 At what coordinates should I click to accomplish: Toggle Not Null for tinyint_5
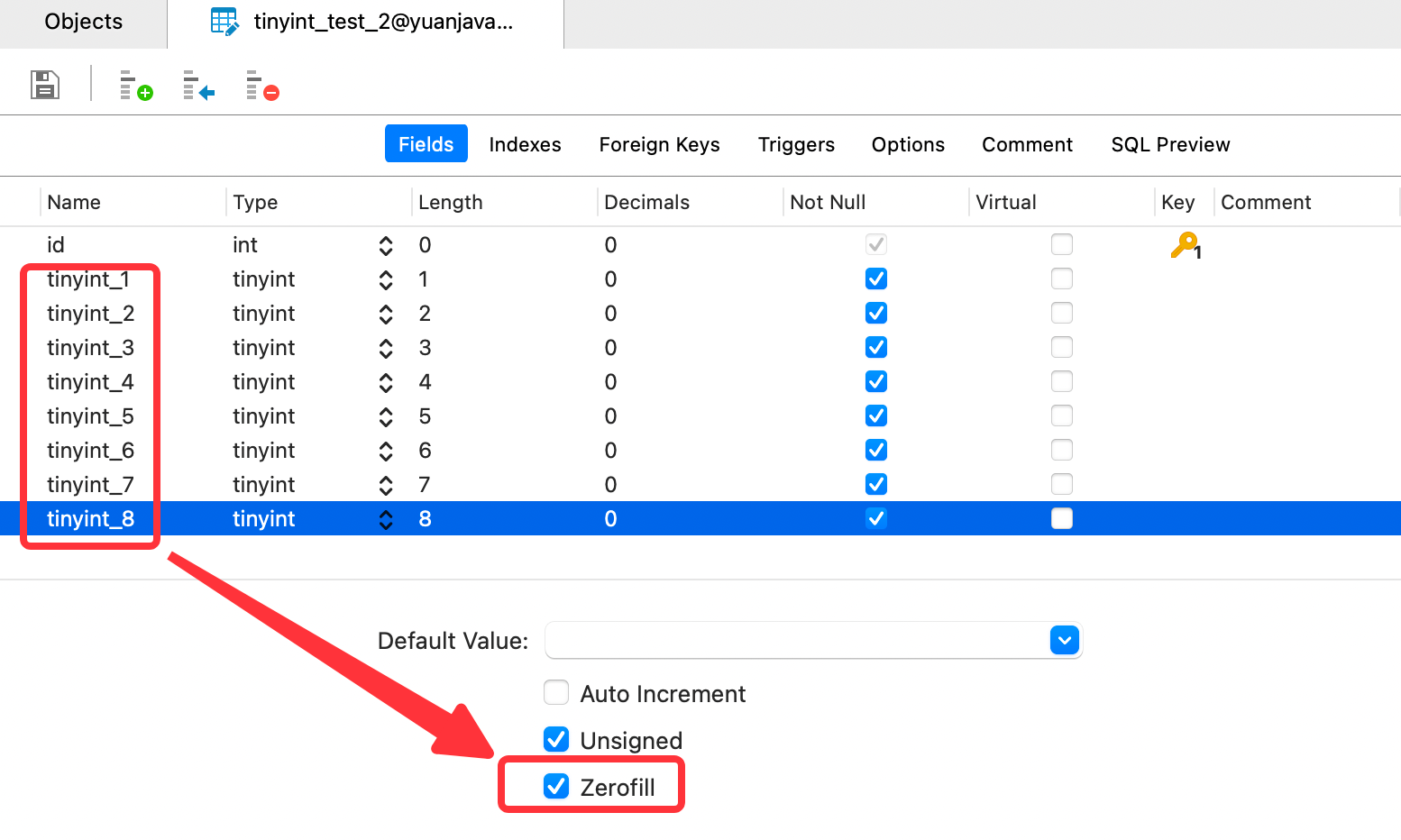pos(876,416)
